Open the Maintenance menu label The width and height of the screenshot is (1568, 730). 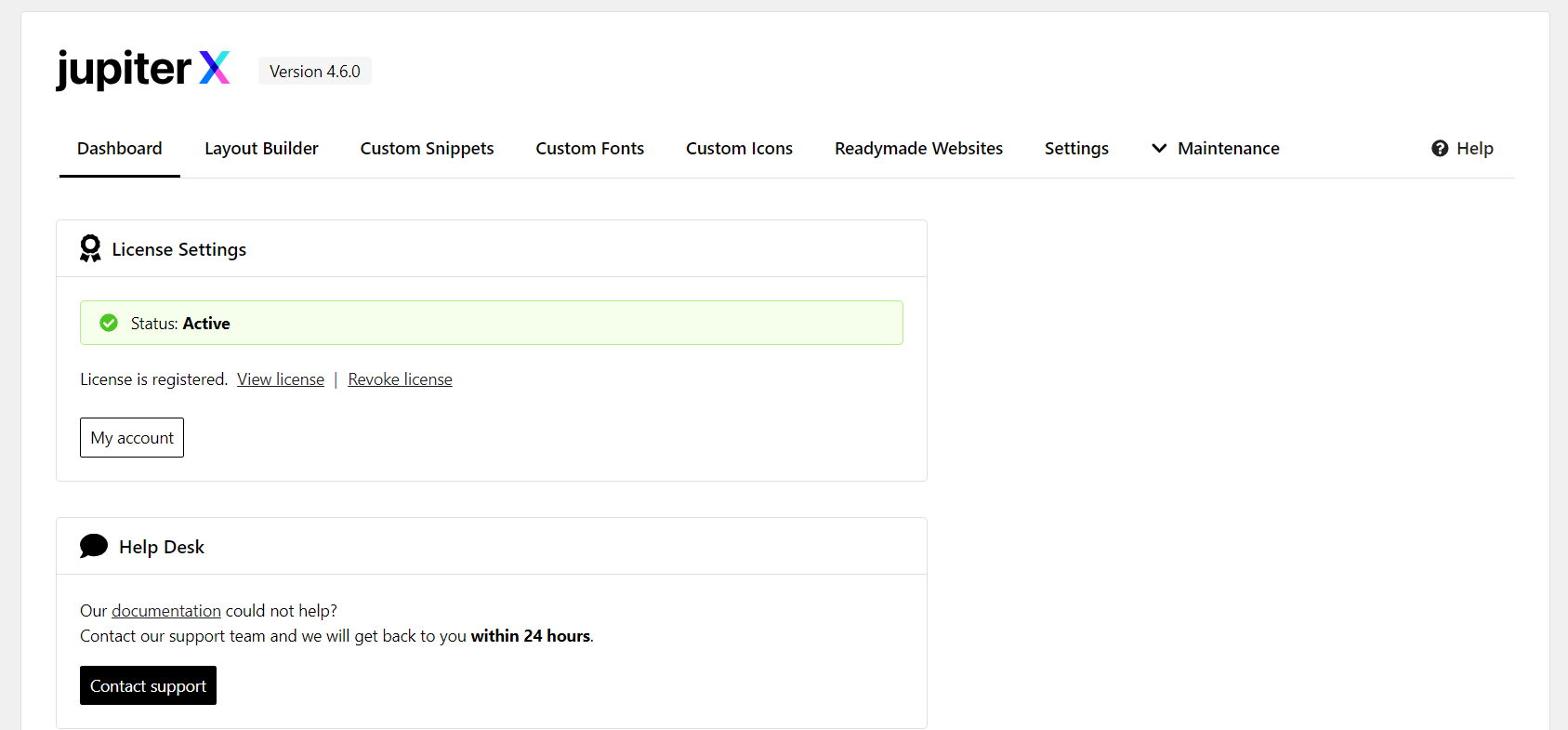tap(1229, 149)
